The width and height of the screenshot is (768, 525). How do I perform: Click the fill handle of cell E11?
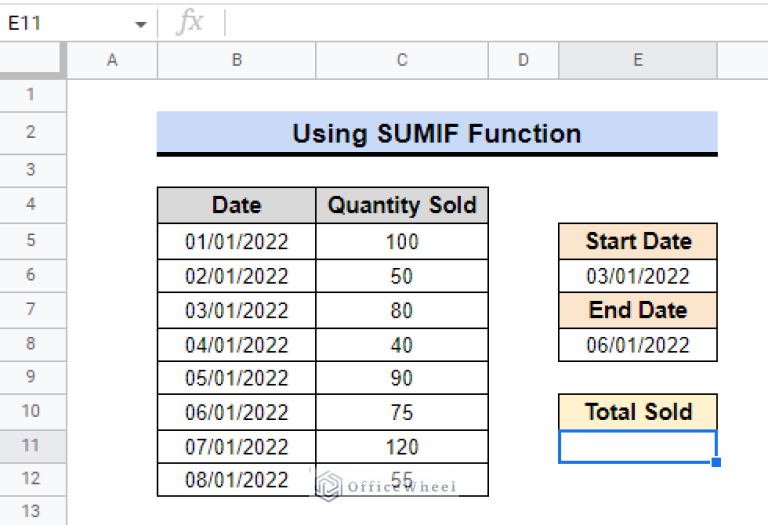(716, 462)
